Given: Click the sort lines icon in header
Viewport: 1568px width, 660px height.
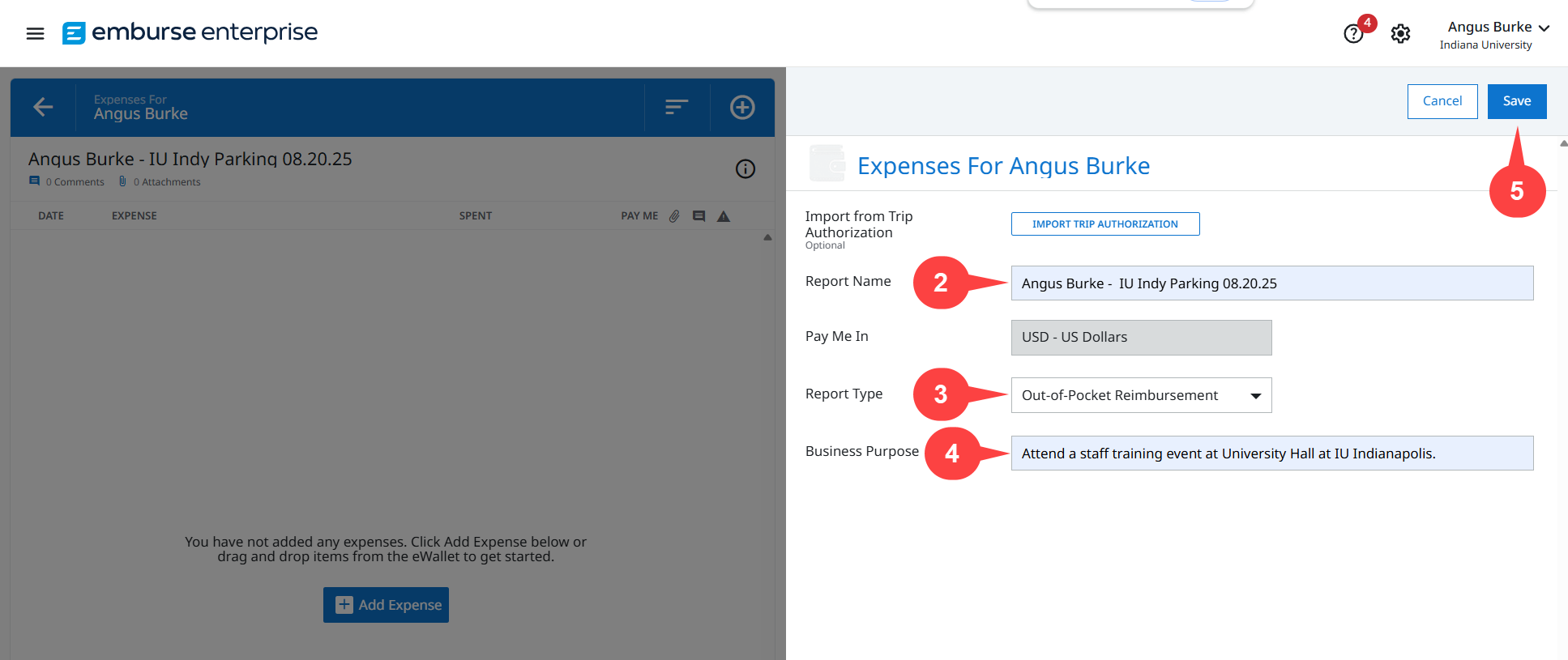Looking at the screenshot, I should (676, 107).
